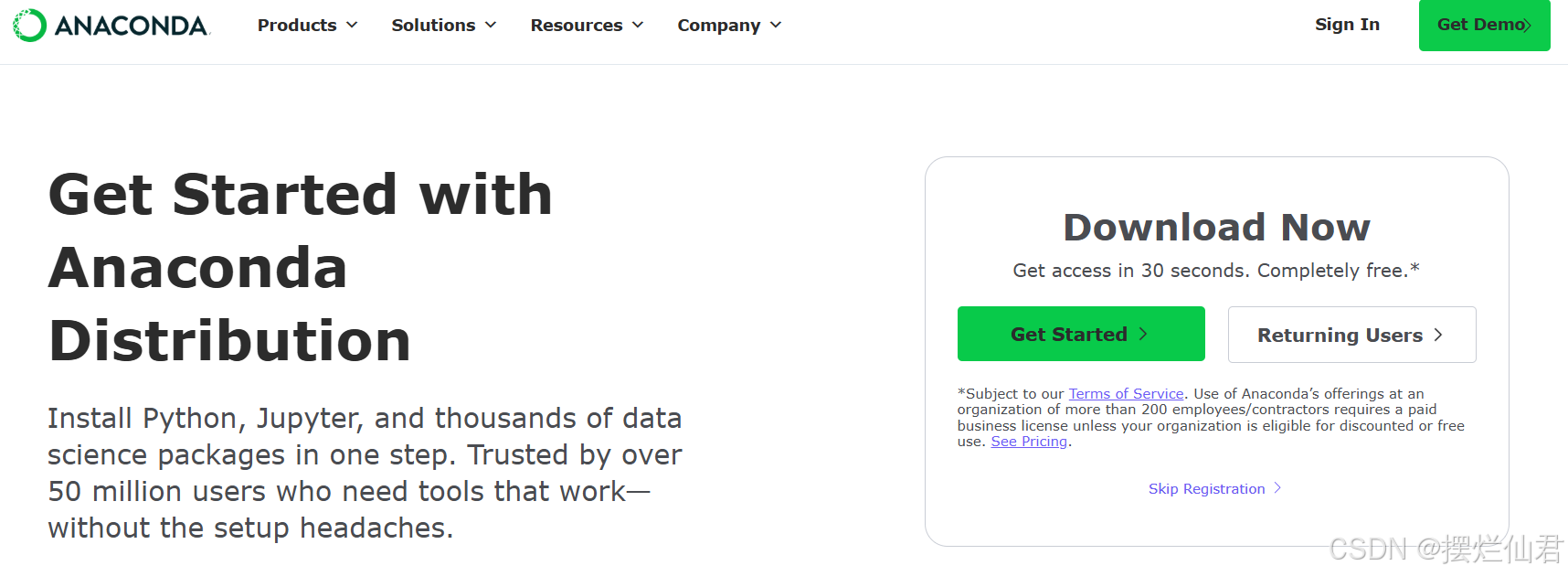Click the arrow icon inside Get Demo button

(x=1528, y=26)
